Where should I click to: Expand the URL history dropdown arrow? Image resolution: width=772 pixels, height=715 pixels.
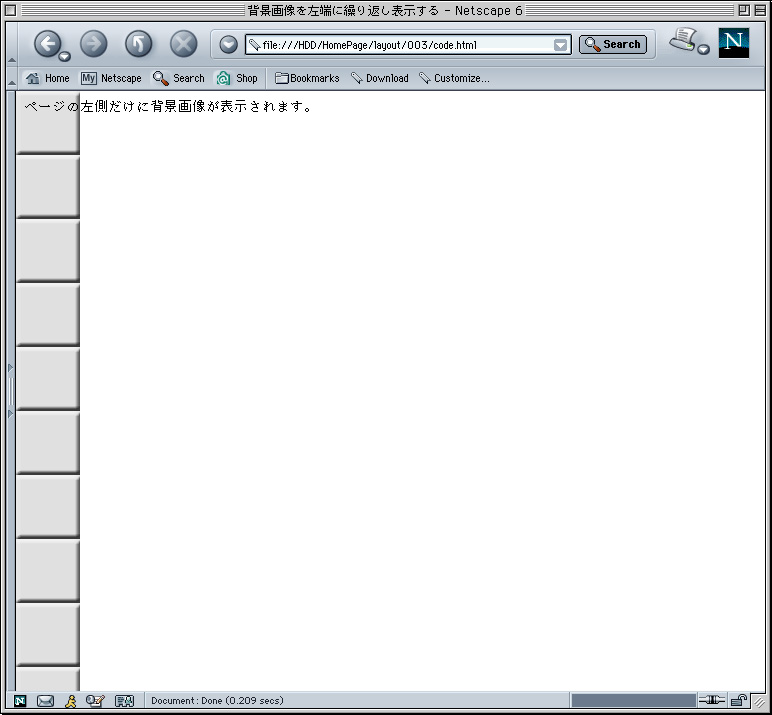(560, 45)
